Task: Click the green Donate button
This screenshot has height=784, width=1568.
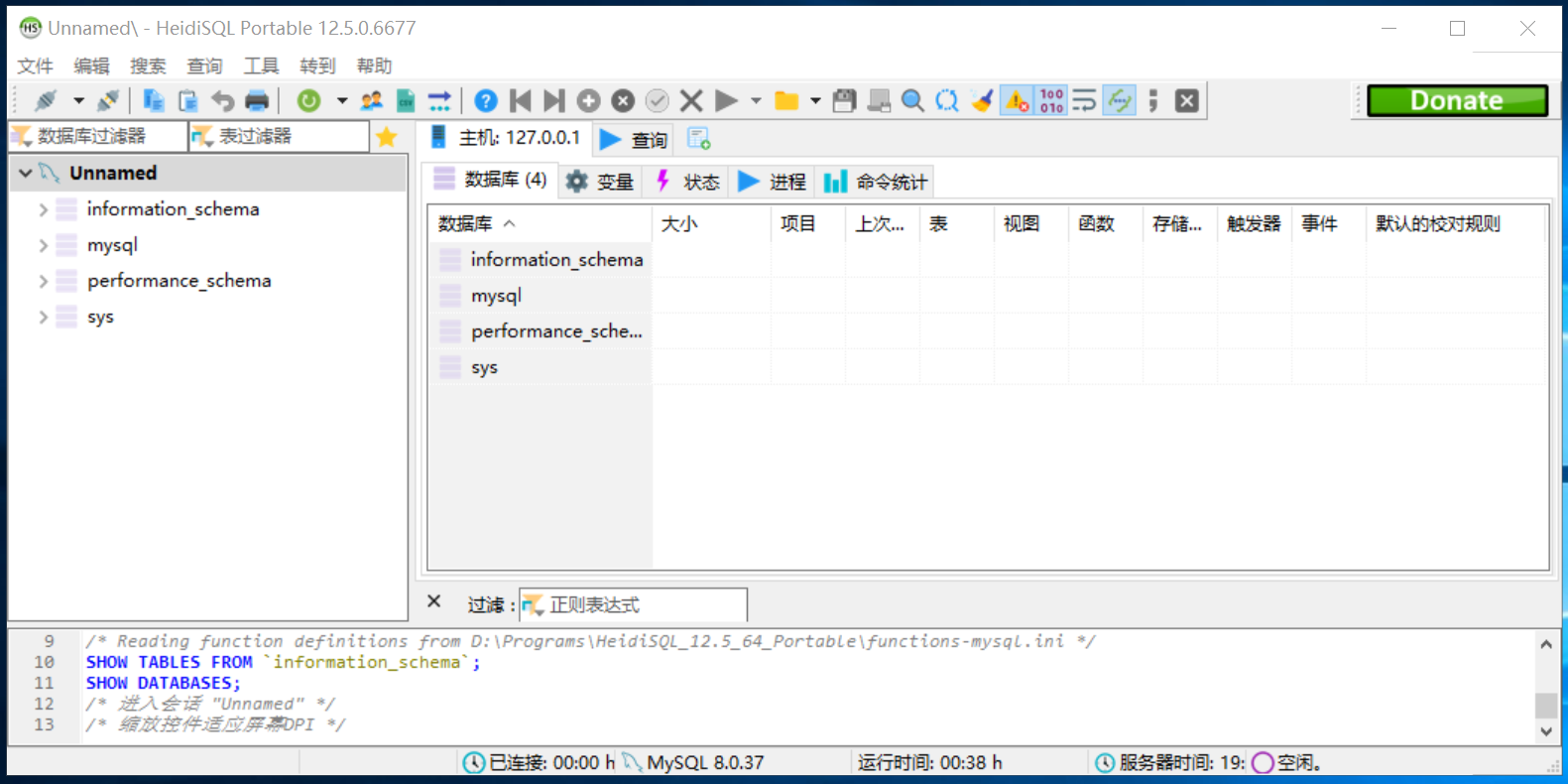Action: [1457, 100]
